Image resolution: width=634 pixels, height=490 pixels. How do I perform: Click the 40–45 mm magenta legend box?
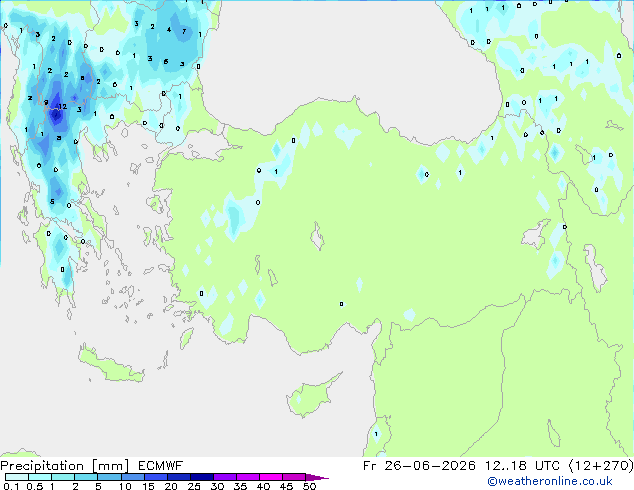pyautogui.click(x=271, y=477)
